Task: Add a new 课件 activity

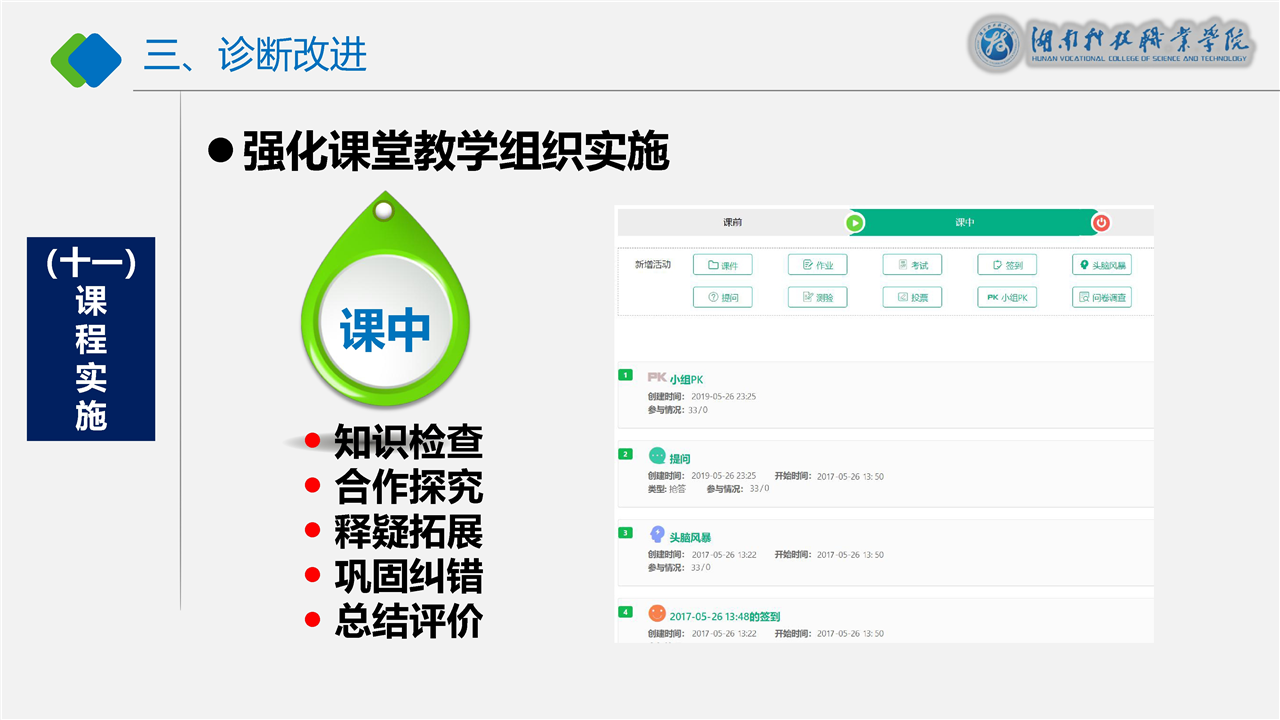Action: (722, 265)
